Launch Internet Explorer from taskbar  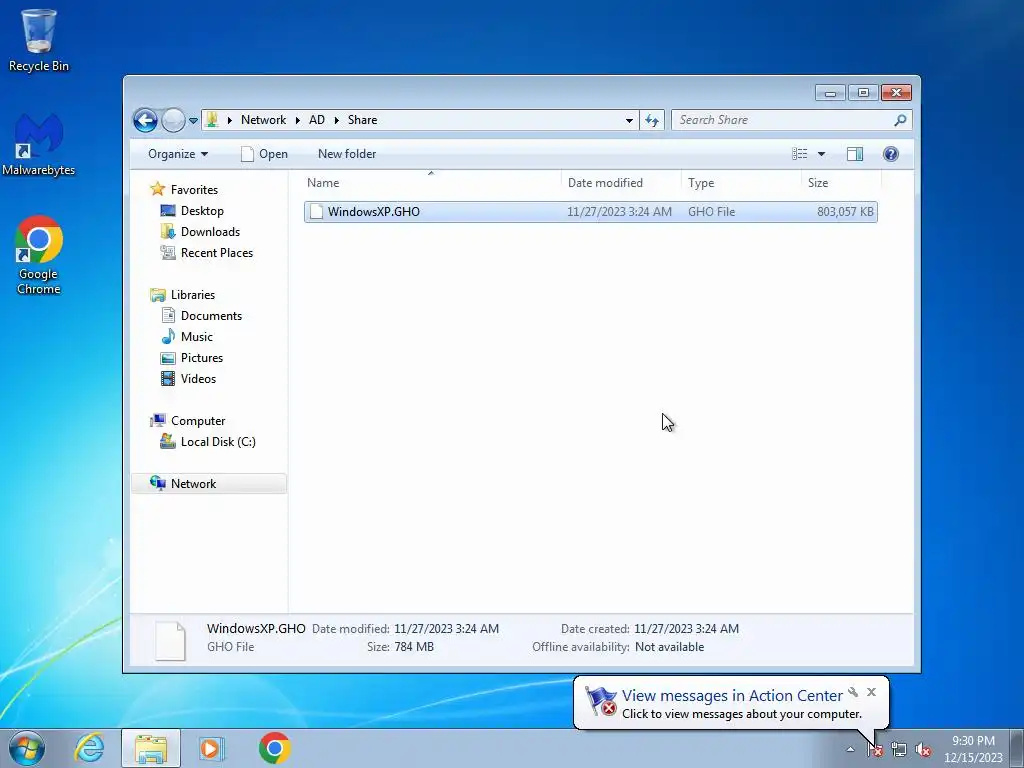tap(89, 748)
